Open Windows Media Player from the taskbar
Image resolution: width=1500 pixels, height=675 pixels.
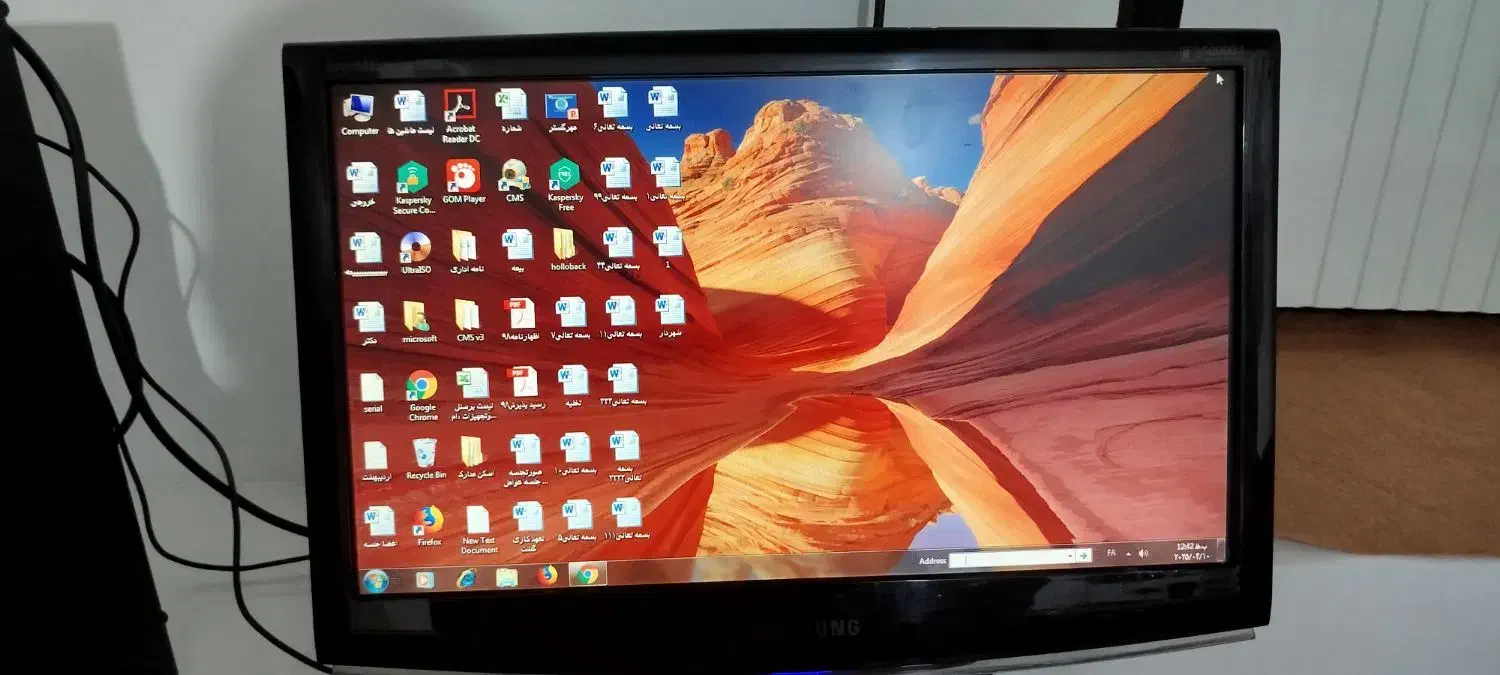(x=424, y=579)
